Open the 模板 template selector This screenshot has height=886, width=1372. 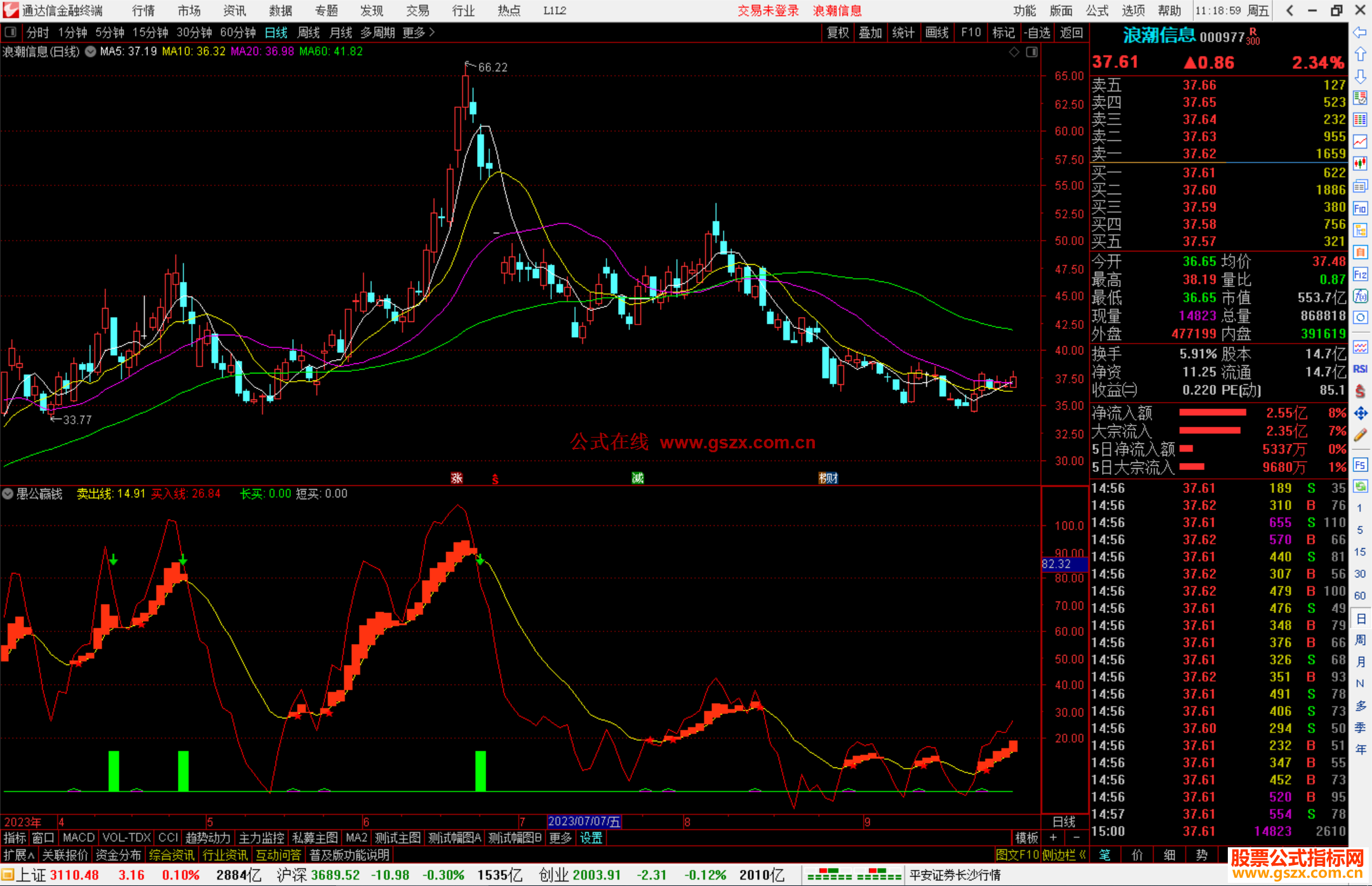pos(1026,838)
